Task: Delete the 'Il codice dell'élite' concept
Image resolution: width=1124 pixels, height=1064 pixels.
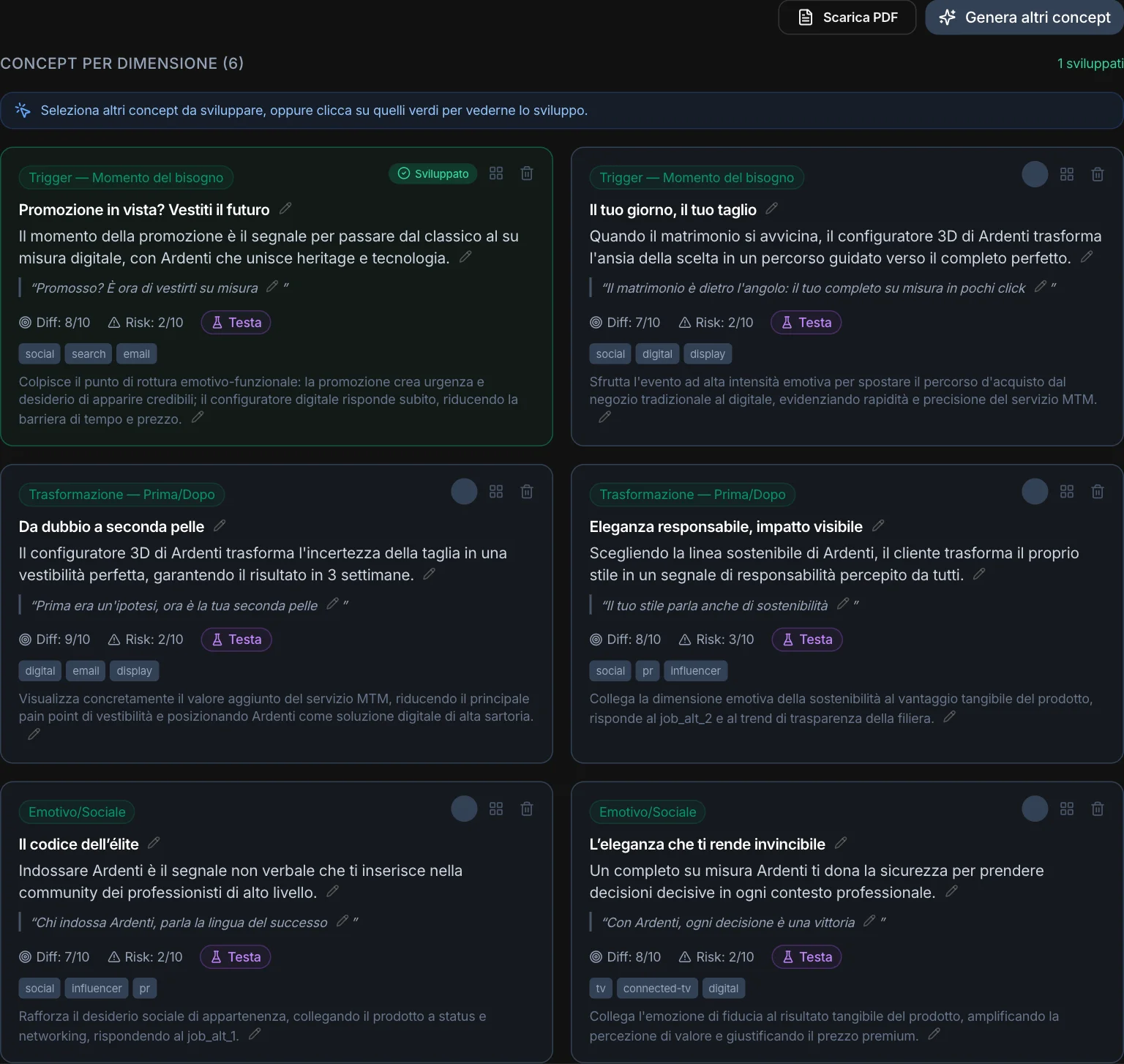Action: tap(527, 809)
